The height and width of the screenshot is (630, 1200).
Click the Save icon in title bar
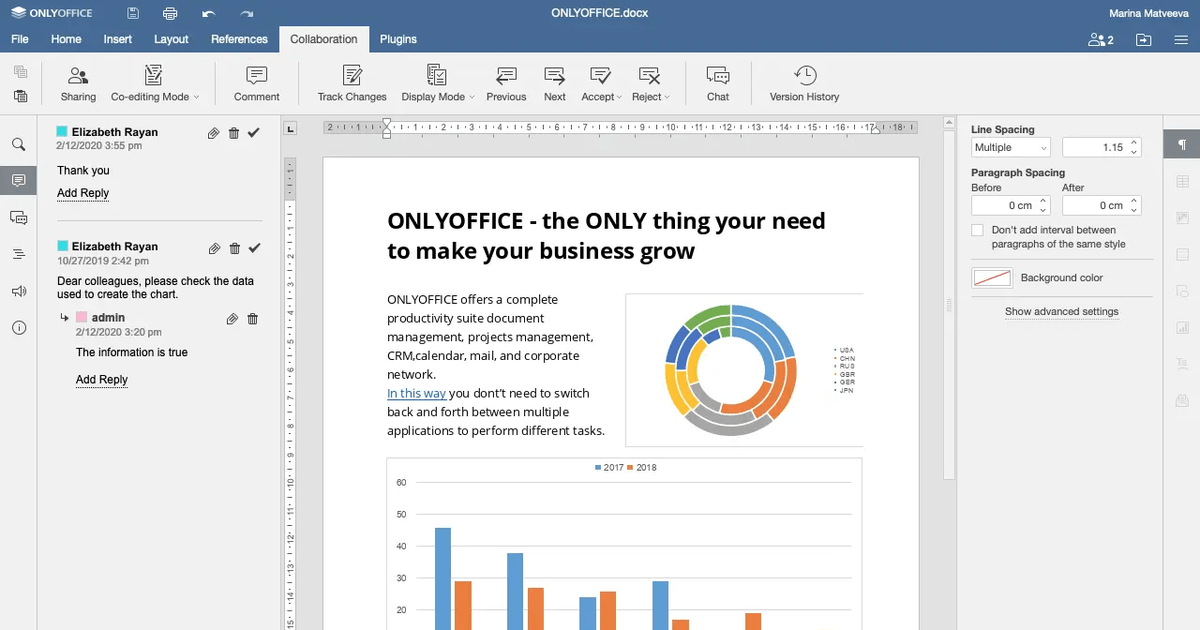[133, 13]
